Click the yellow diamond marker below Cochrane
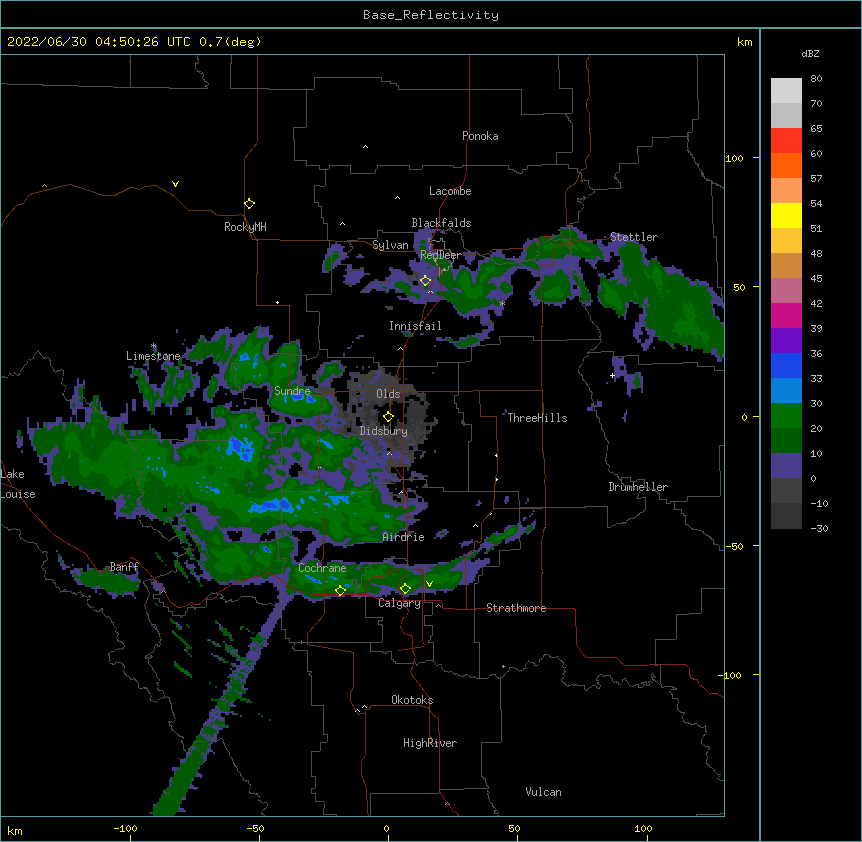 pos(340,590)
